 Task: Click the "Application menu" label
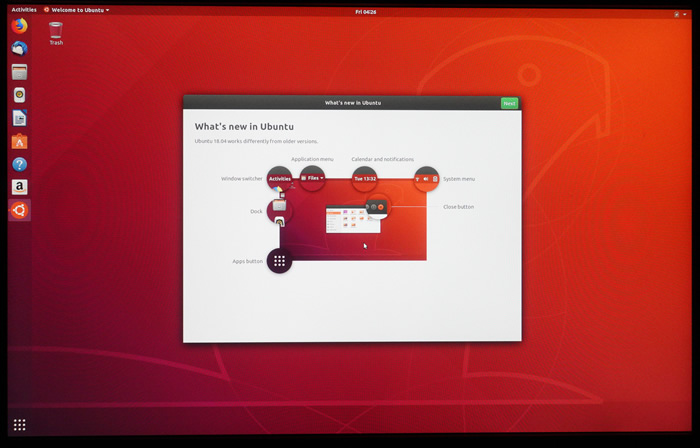(312, 159)
